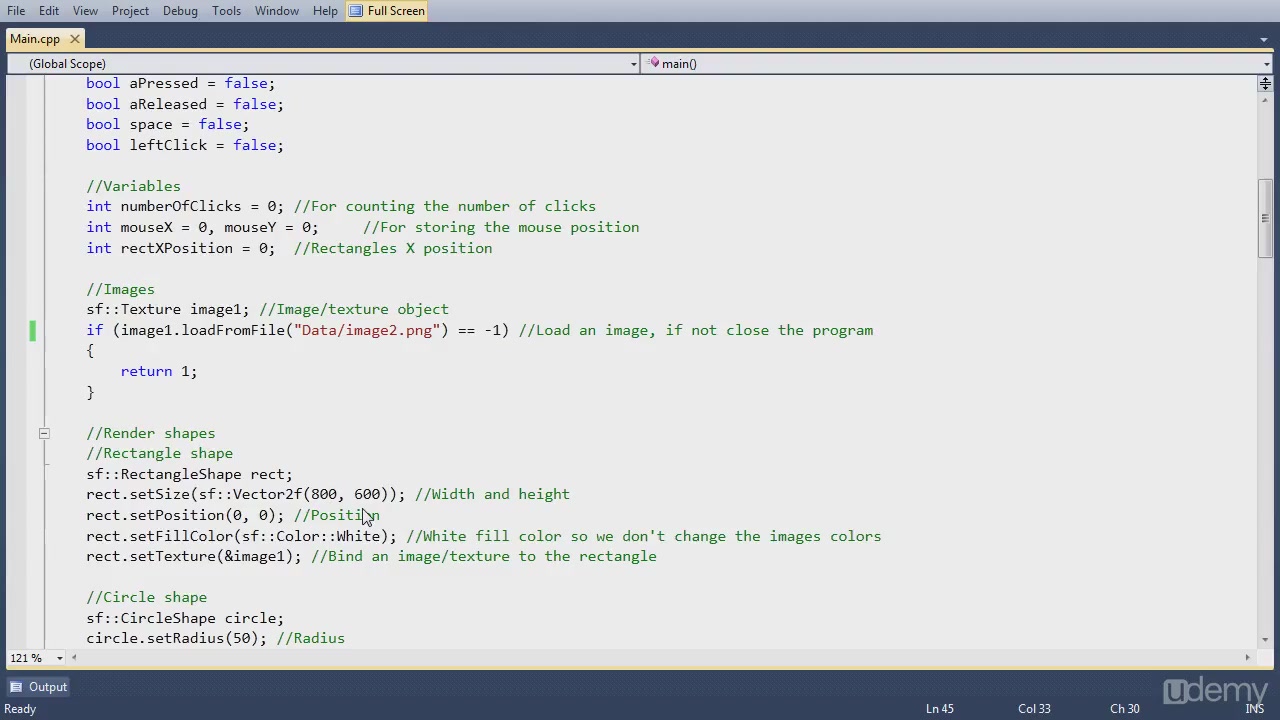Collapse the Render shapes code region
The height and width of the screenshot is (720, 1280).
click(44, 433)
